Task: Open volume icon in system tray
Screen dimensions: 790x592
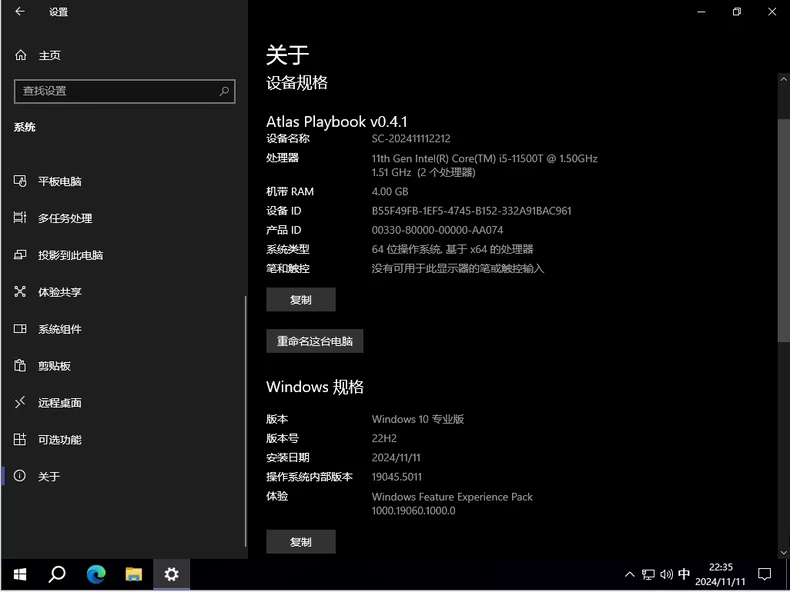Action: [667, 574]
